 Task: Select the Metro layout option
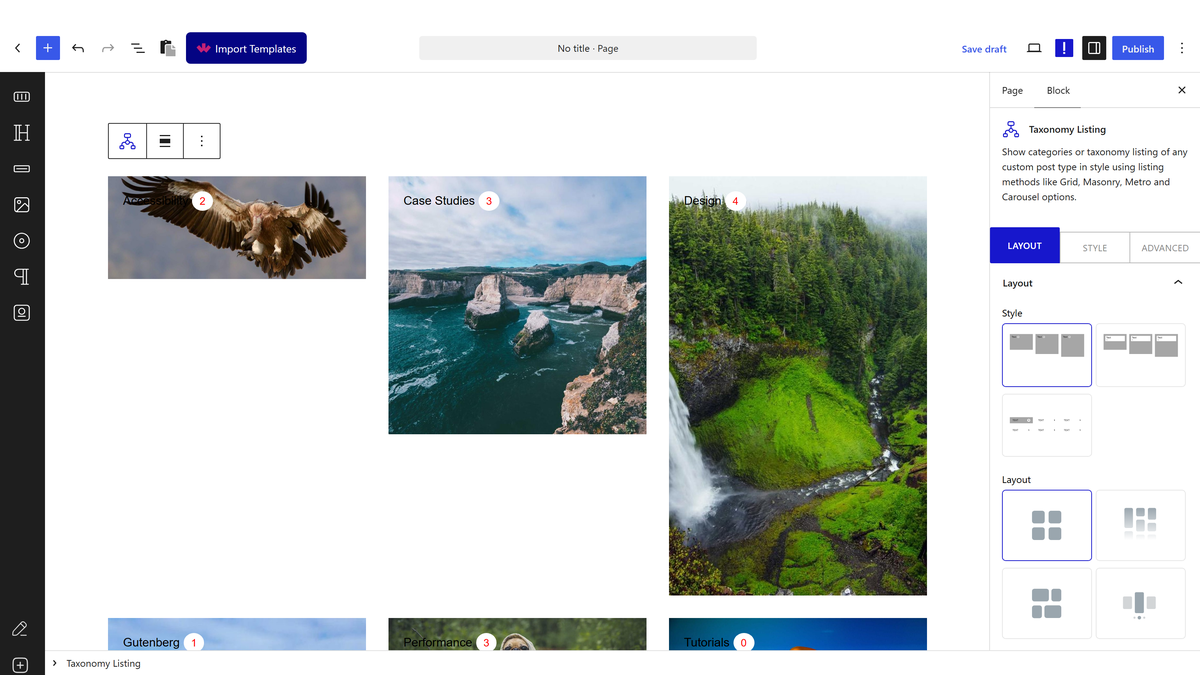(1047, 603)
